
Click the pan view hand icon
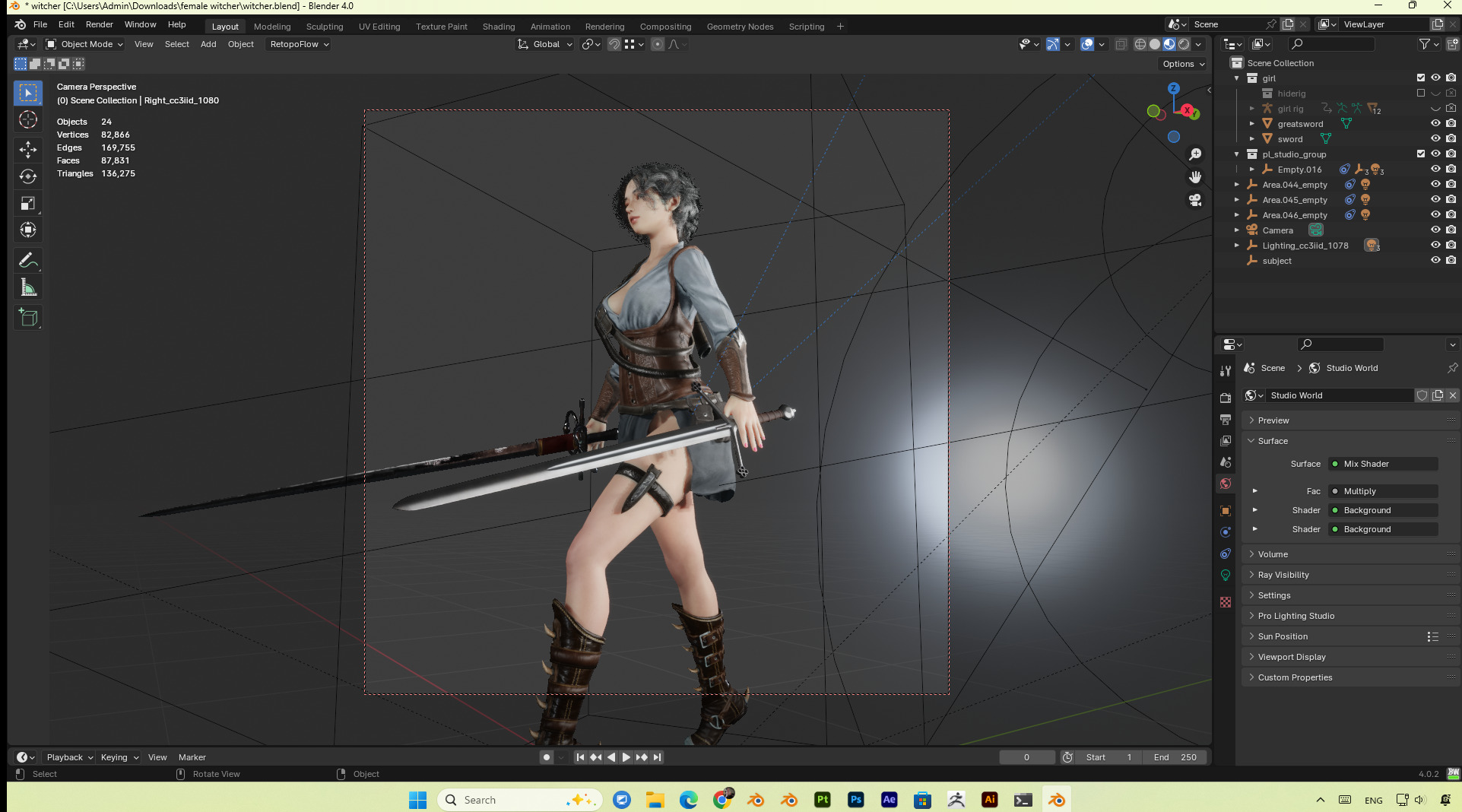click(1195, 177)
